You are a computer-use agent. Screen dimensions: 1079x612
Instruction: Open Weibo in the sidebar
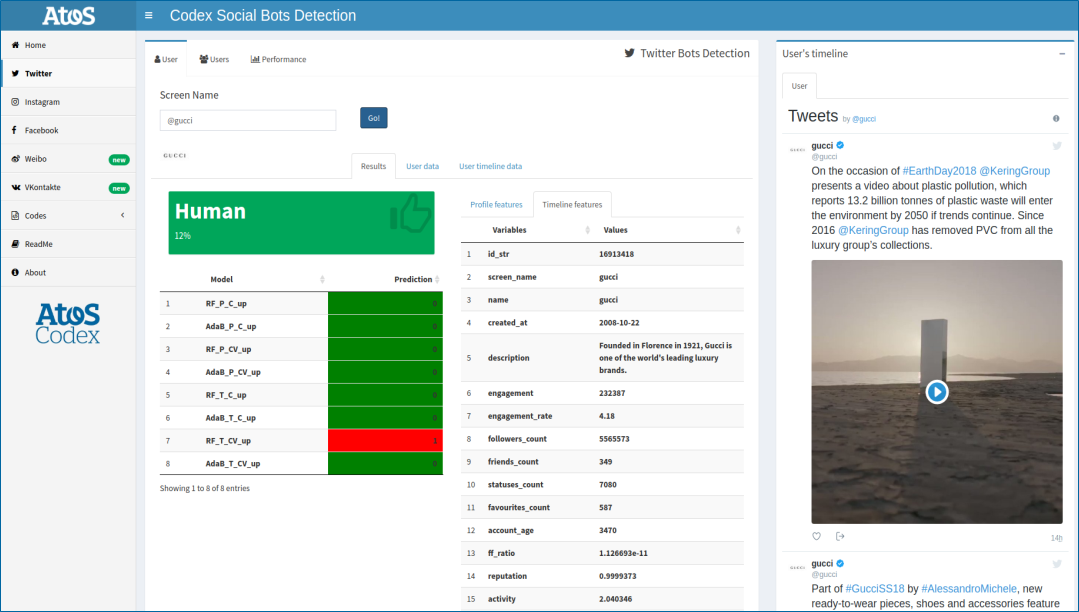point(68,159)
